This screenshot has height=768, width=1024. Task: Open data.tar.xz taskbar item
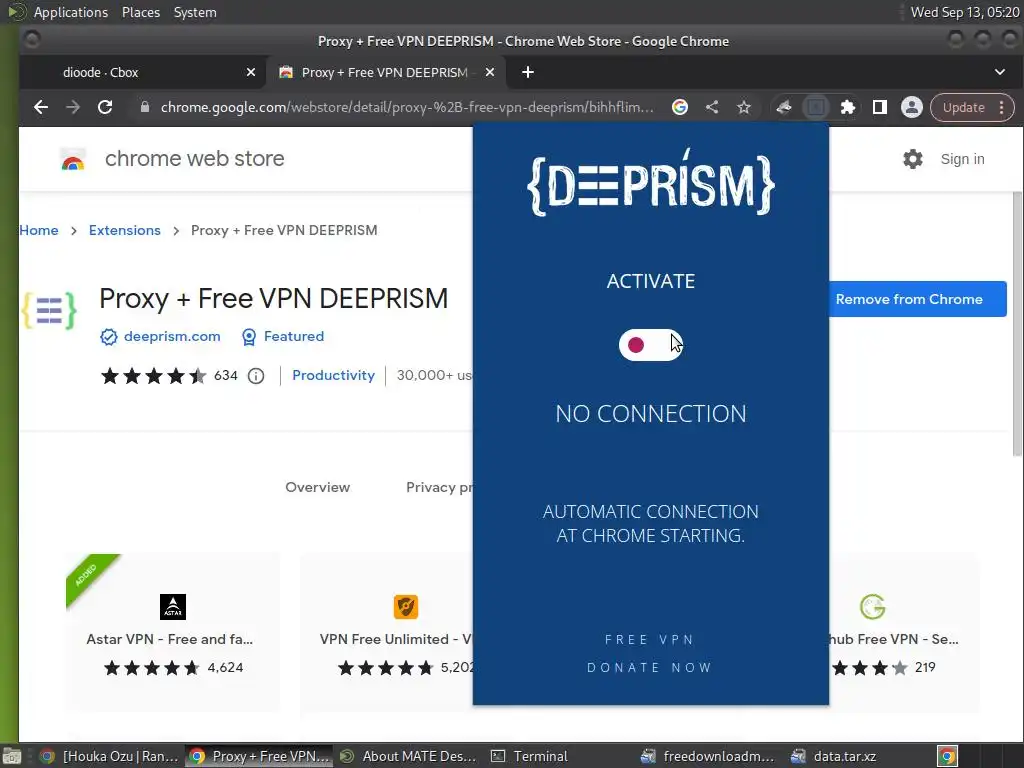(836, 756)
